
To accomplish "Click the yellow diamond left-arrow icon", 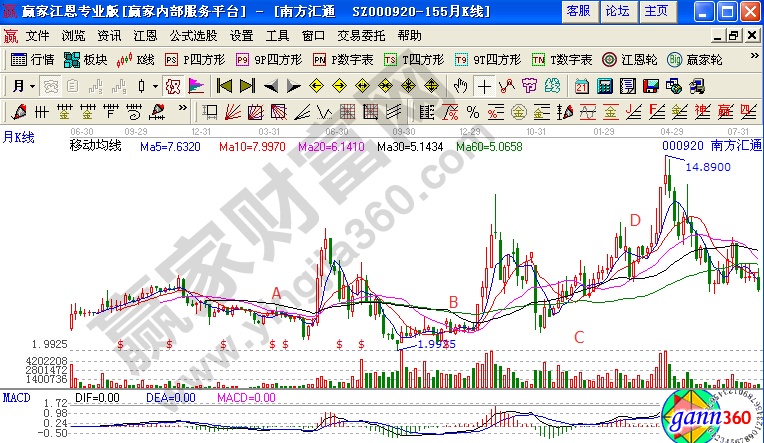I will click(316, 86).
